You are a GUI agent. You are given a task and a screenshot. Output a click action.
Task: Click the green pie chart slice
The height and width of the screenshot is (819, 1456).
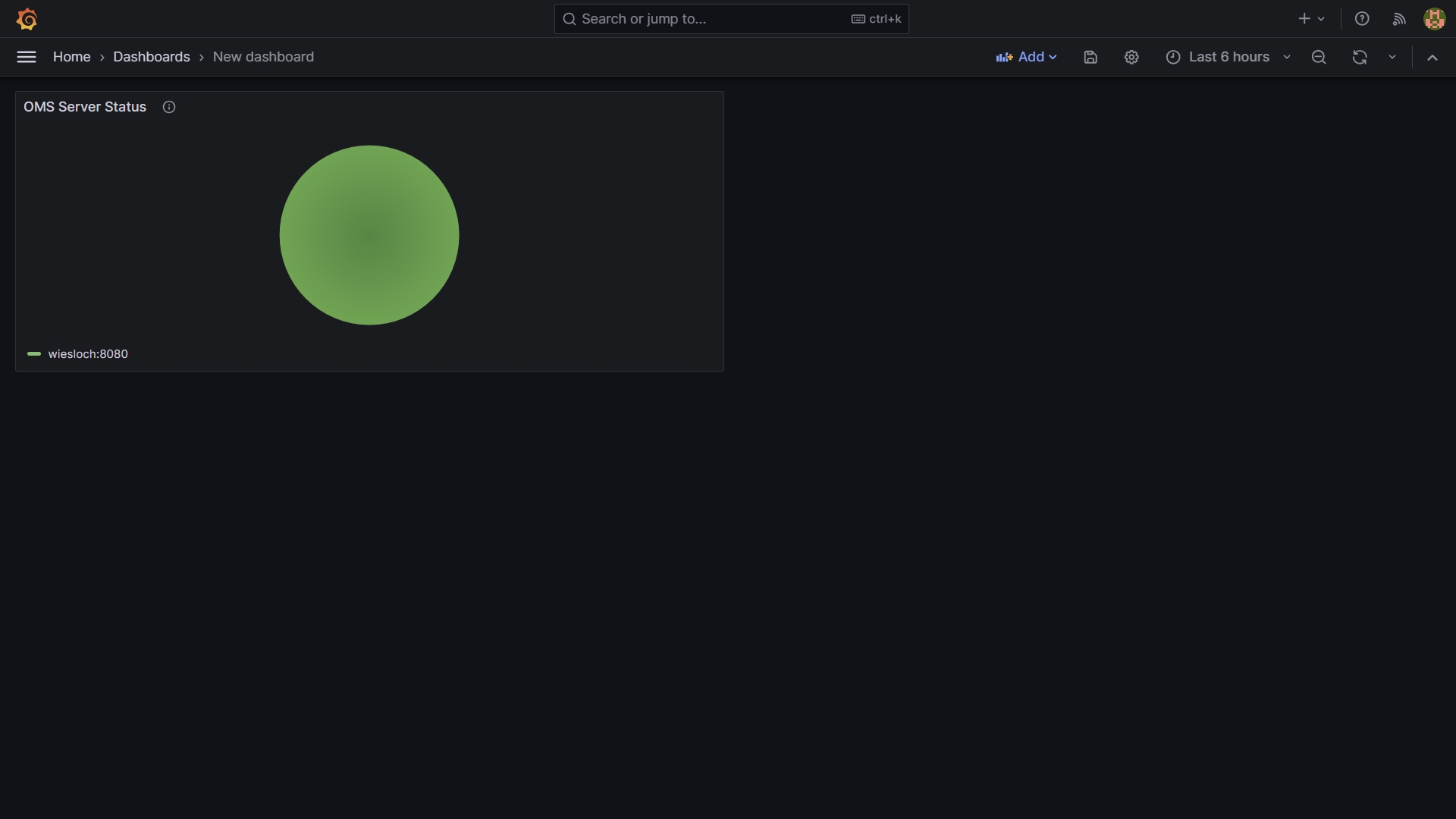[369, 235]
